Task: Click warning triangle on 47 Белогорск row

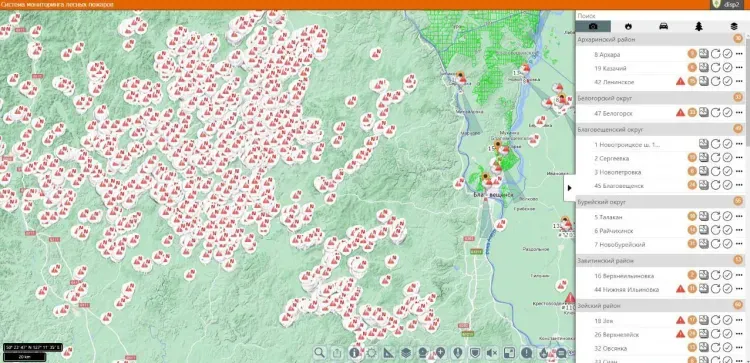Action: (680, 113)
